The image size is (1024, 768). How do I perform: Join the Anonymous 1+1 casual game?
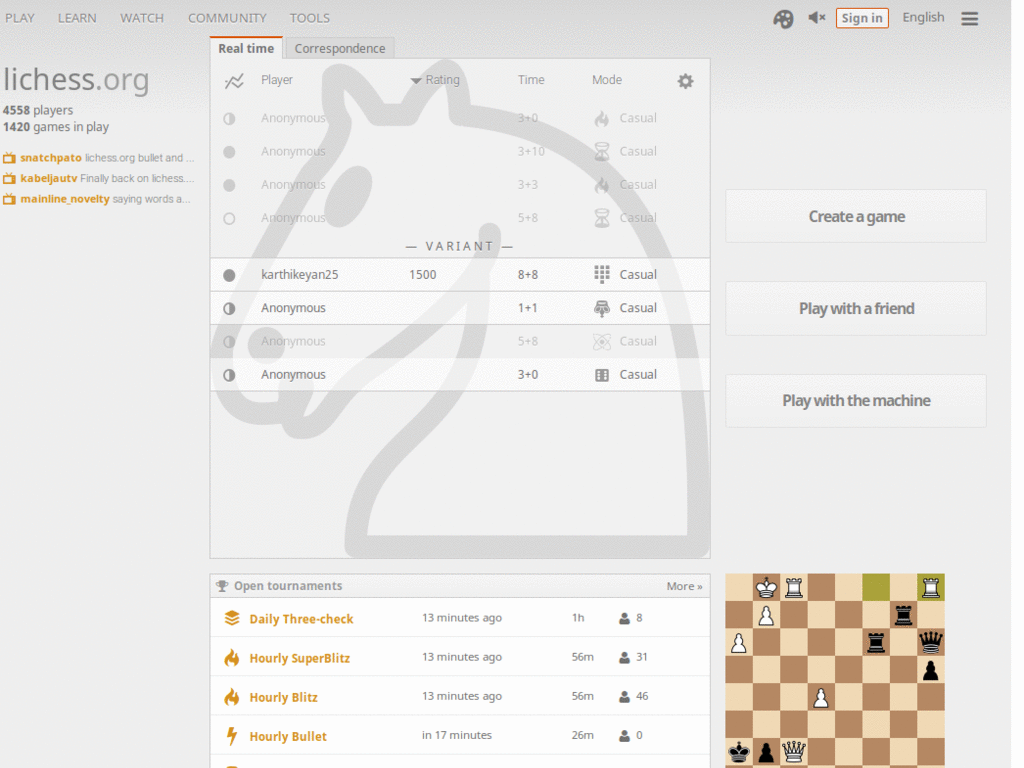(460, 308)
